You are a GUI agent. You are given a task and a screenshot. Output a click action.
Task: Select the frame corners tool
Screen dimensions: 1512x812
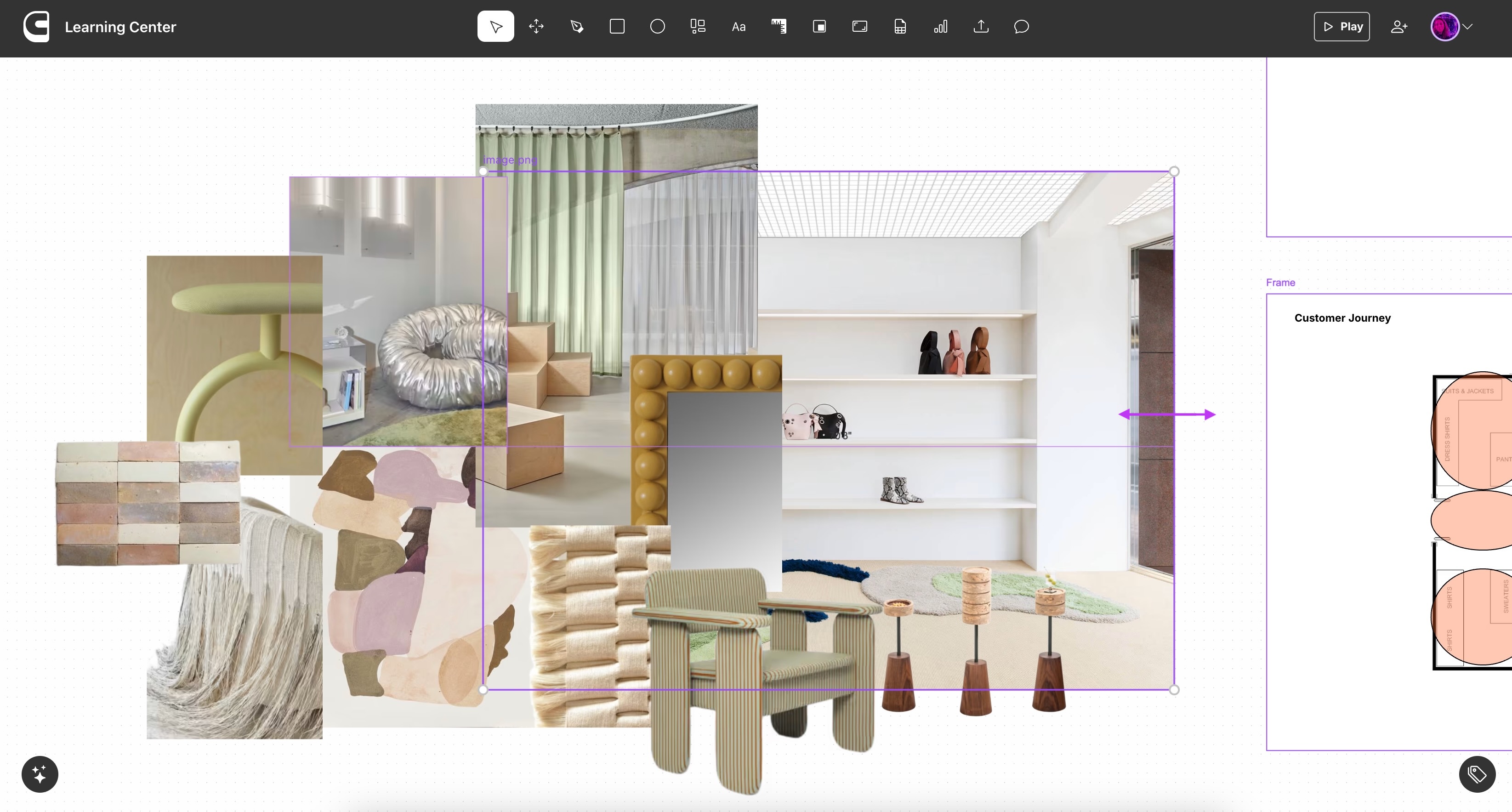tap(860, 26)
